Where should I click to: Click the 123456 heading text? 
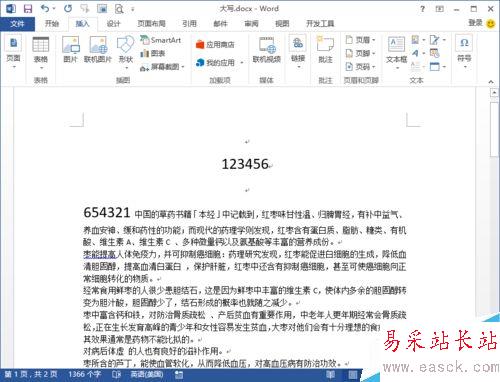[245, 164]
